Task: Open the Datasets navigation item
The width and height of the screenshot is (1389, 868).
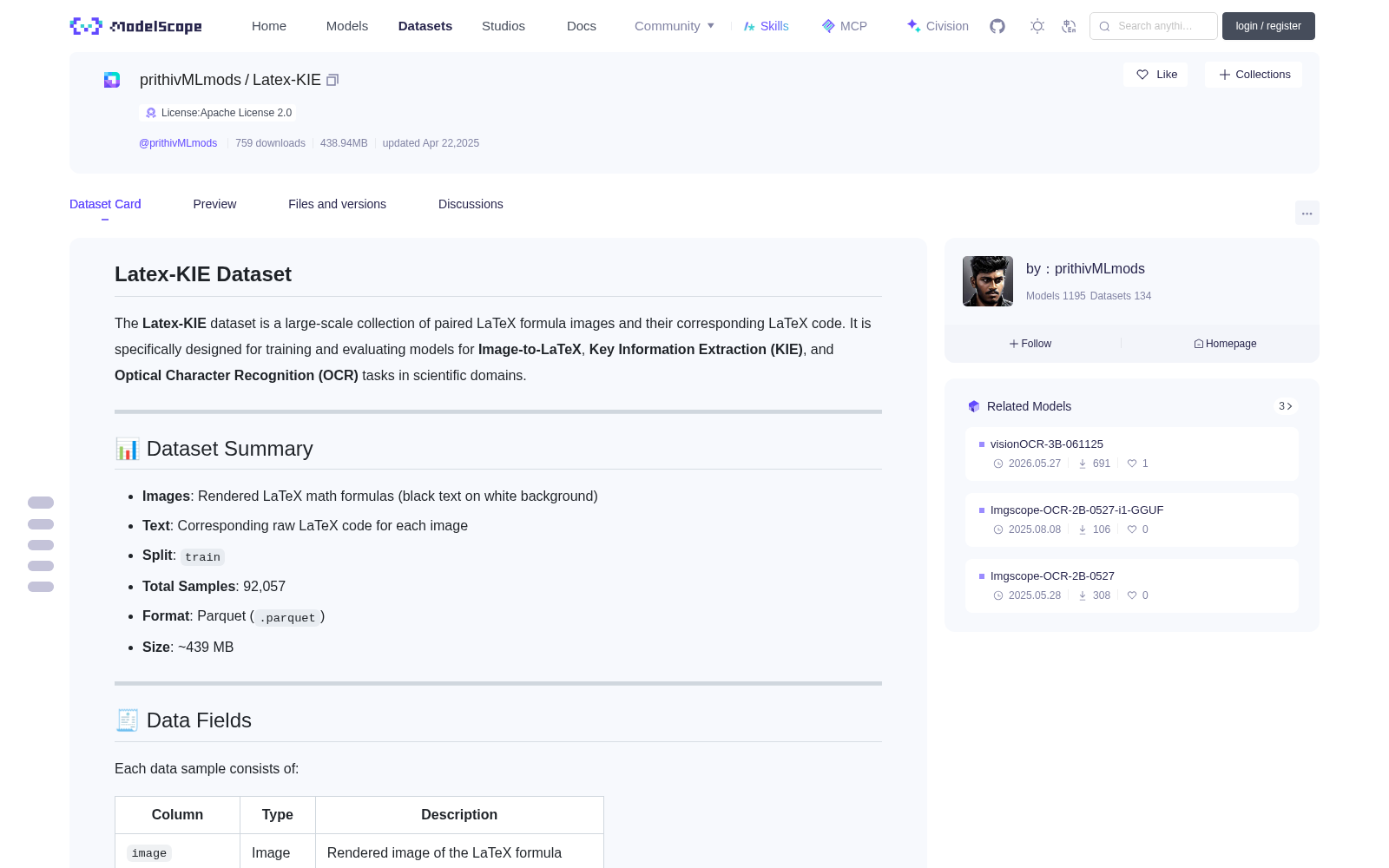Action: [x=425, y=26]
